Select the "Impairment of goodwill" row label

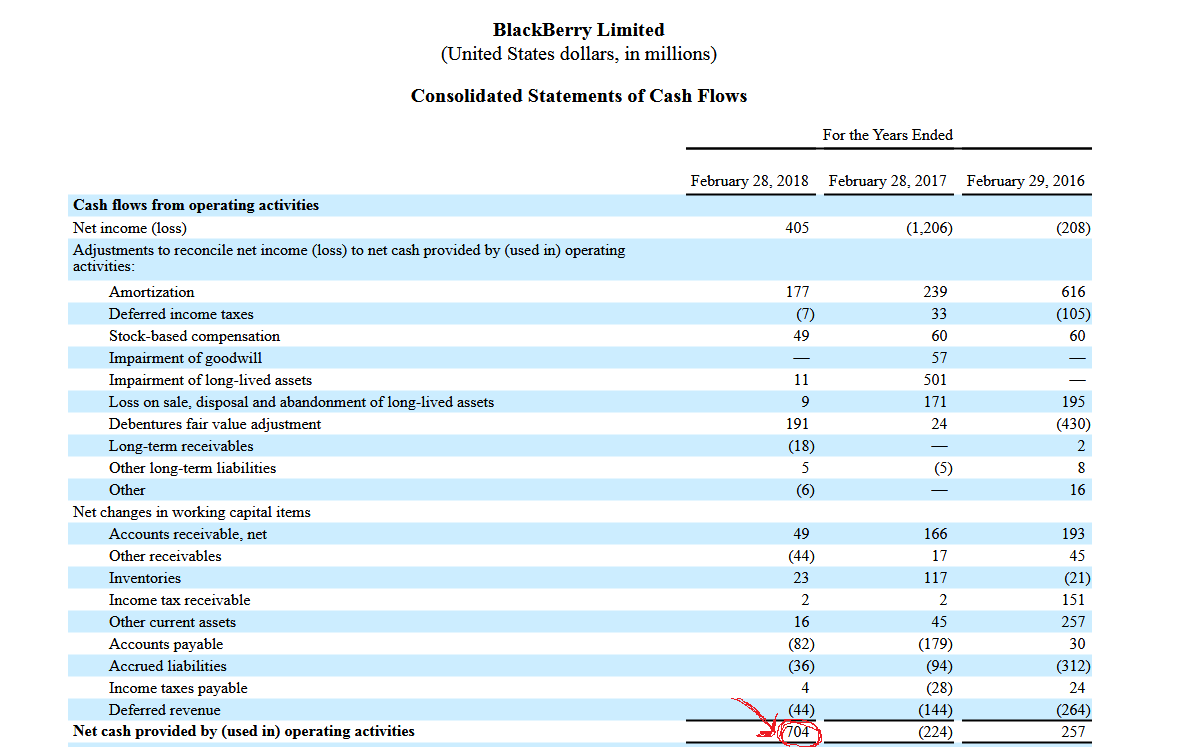click(186, 358)
